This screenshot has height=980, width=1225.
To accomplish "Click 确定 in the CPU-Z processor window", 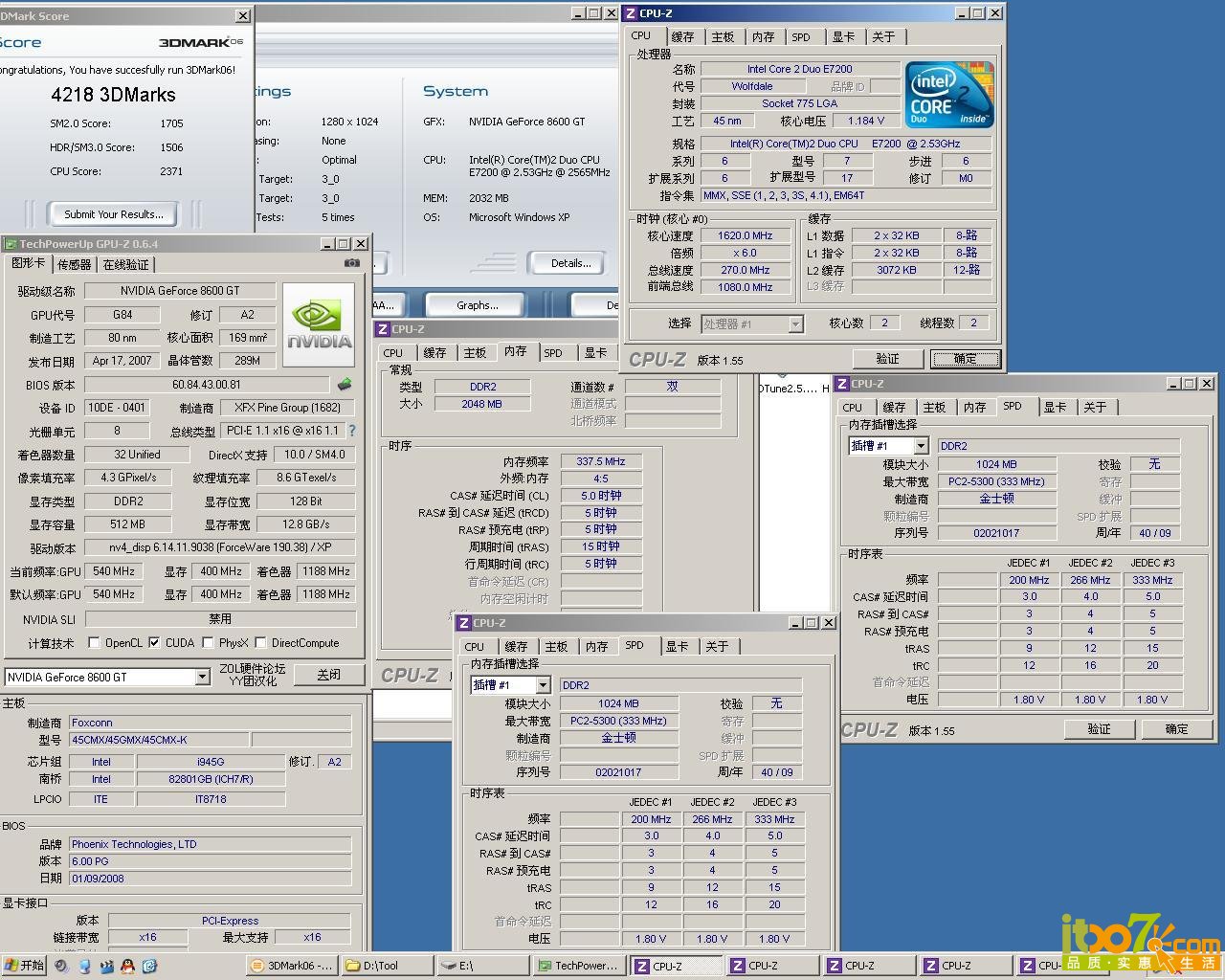I will pyautogui.click(x=965, y=359).
